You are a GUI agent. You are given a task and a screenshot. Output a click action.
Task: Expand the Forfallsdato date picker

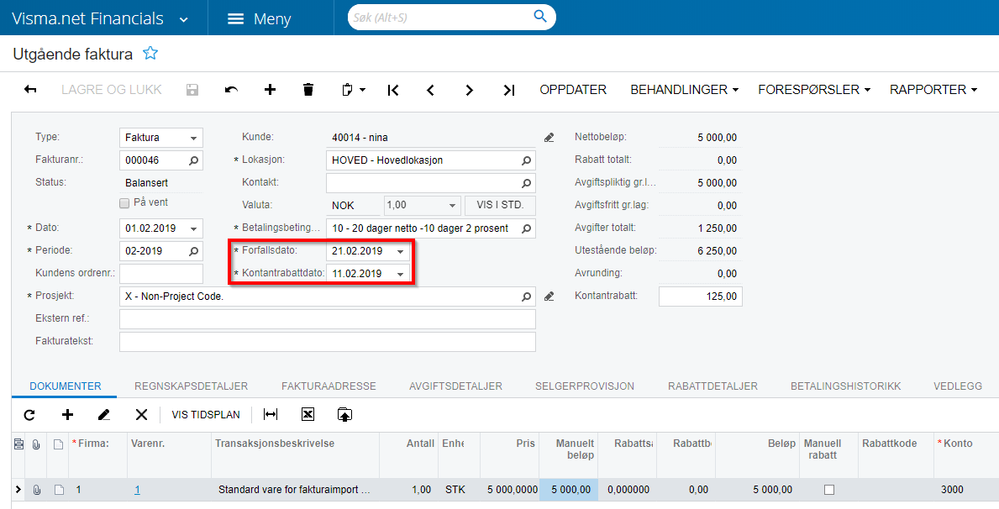click(401, 251)
